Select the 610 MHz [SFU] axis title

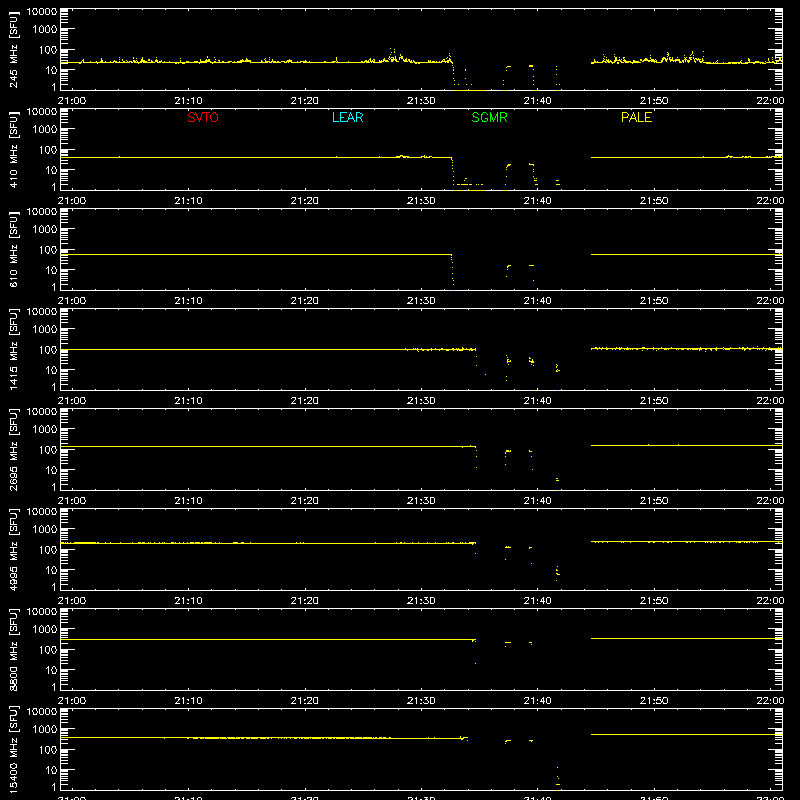click(x=14, y=249)
